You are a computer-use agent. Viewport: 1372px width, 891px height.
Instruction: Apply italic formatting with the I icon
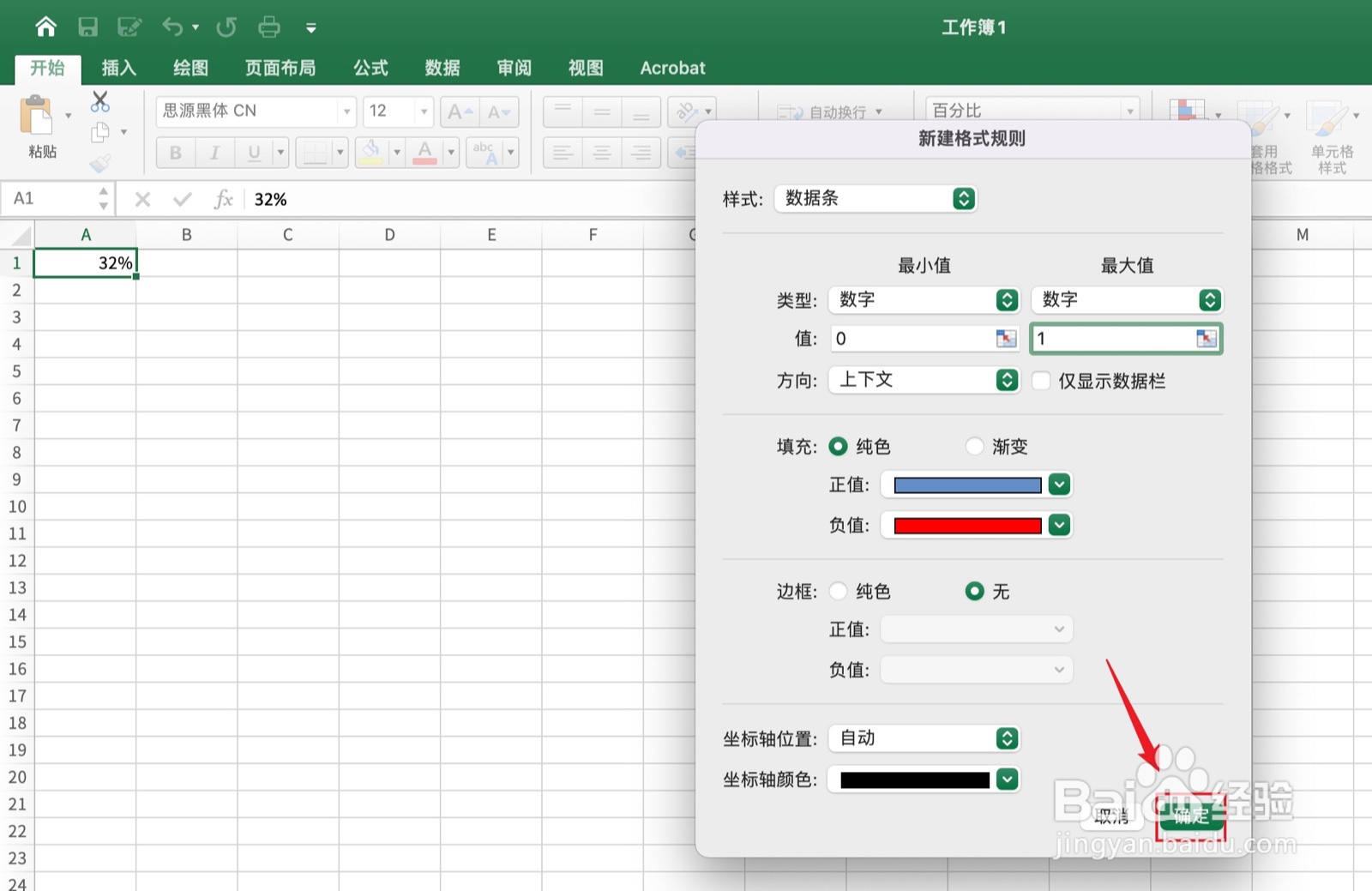click(x=214, y=153)
